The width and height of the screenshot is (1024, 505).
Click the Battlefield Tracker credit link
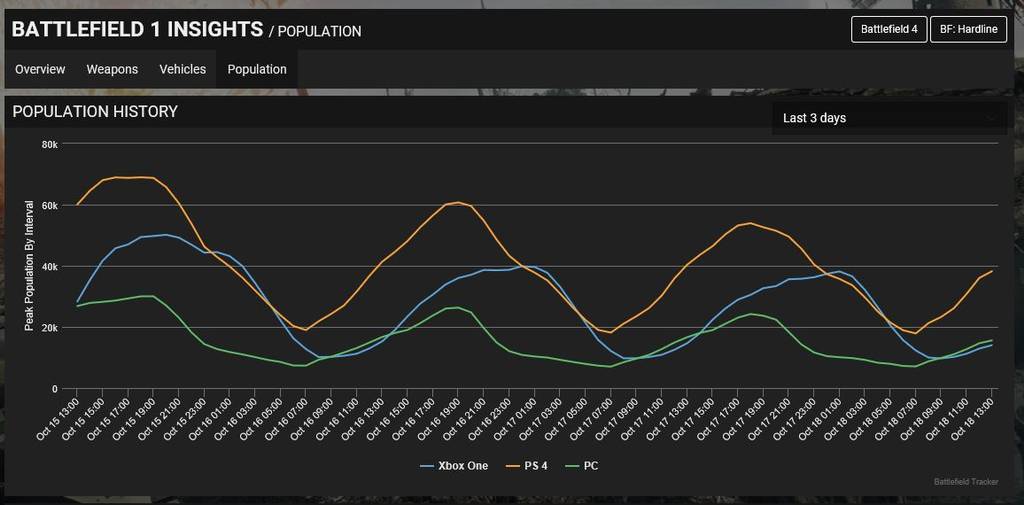(x=965, y=482)
